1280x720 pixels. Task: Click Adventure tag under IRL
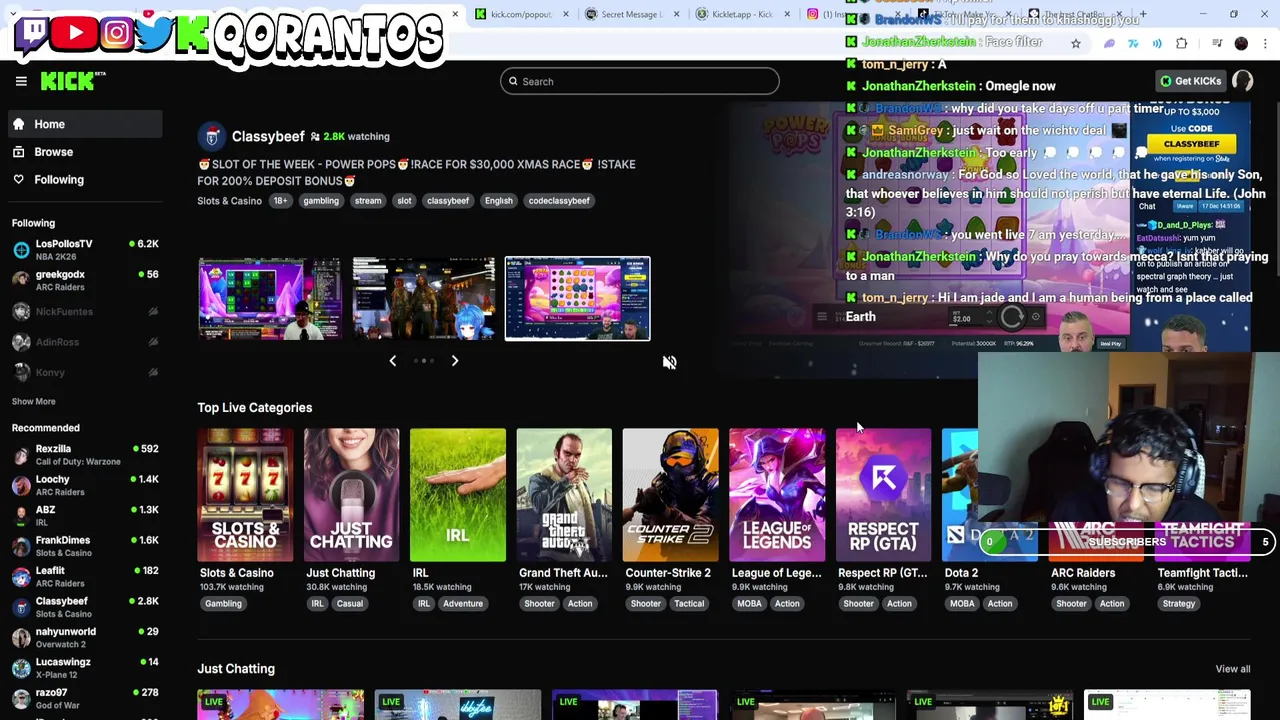(462, 604)
